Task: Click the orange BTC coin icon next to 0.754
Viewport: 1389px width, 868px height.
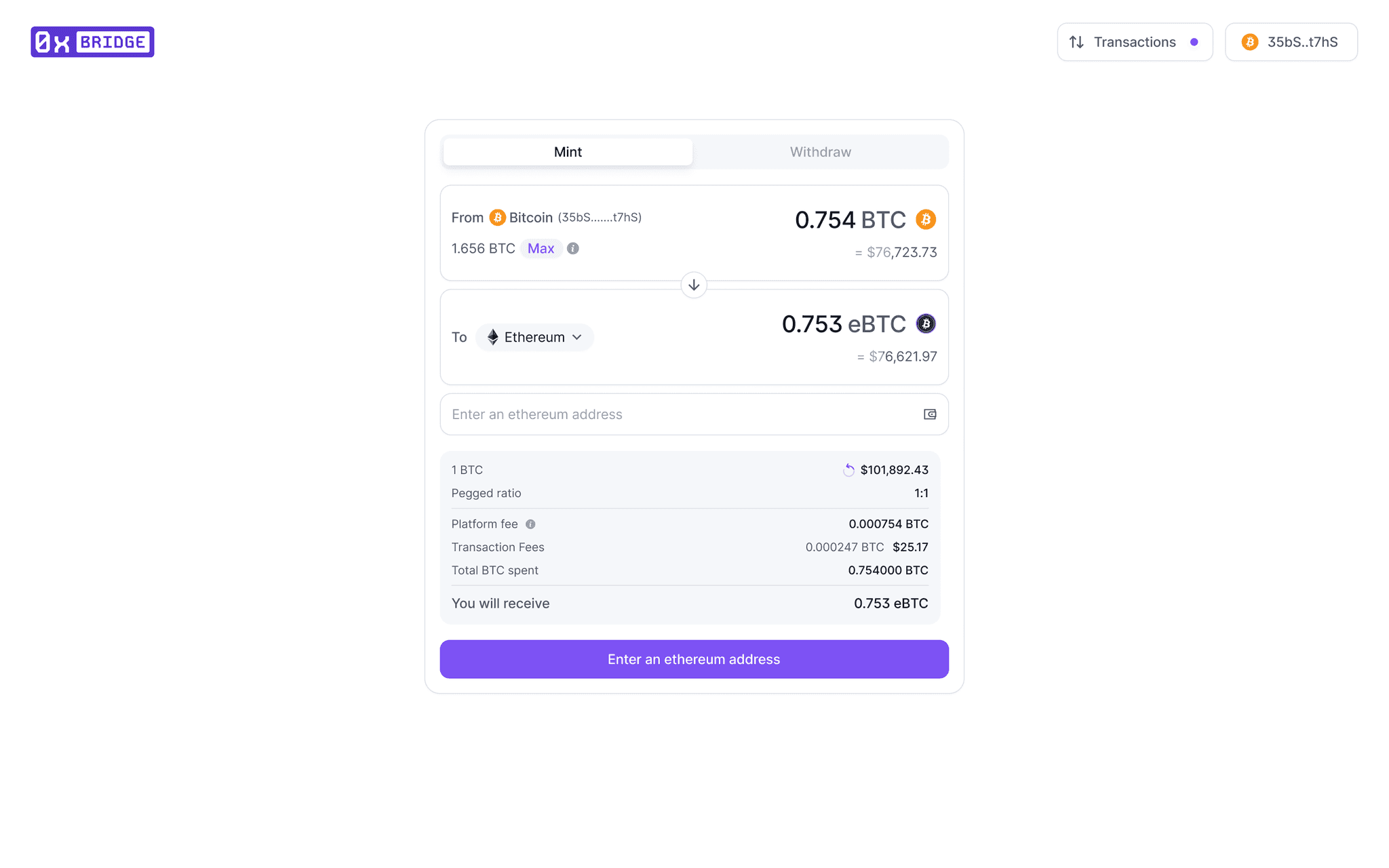Action: [x=926, y=220]
